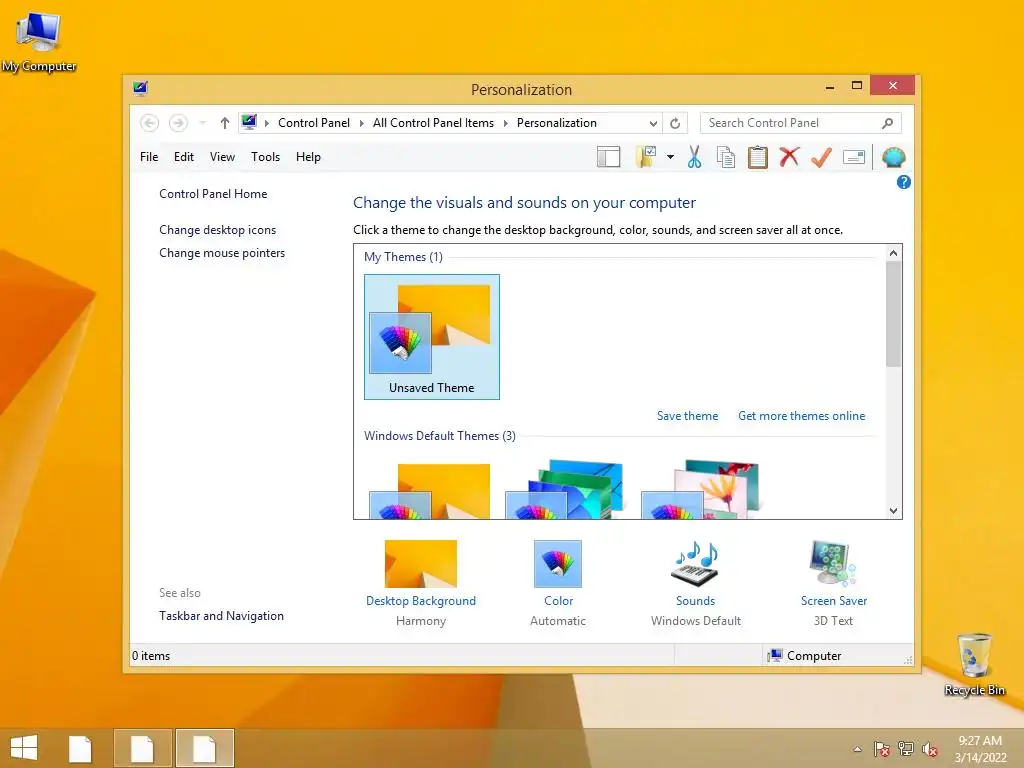This screenshot has height=768, width=1024.
Task: Open the dropdown arrow beside folder options
Action: (670, 157)
